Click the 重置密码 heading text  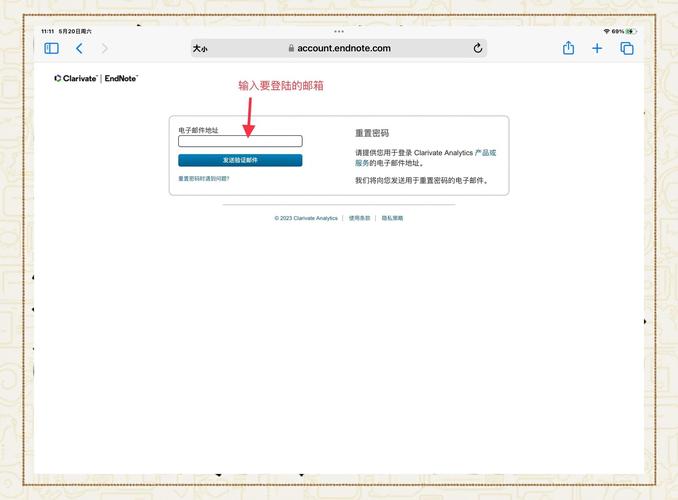pos(372,133)
